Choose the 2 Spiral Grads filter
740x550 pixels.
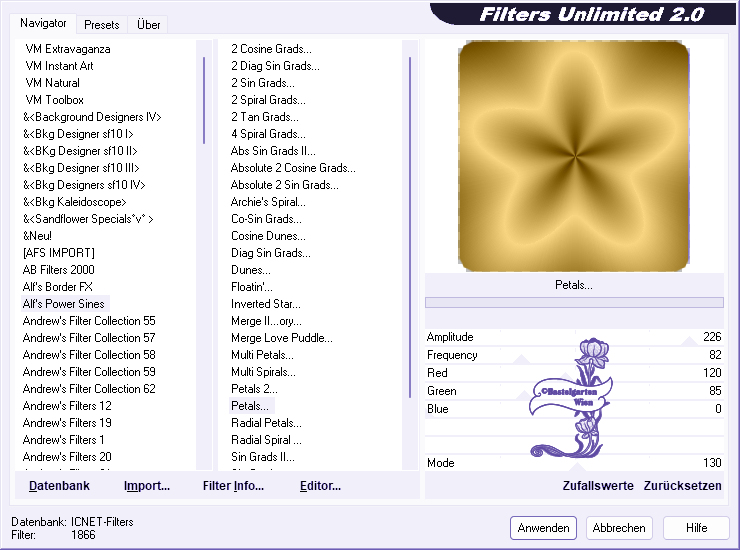coord(268,100)
